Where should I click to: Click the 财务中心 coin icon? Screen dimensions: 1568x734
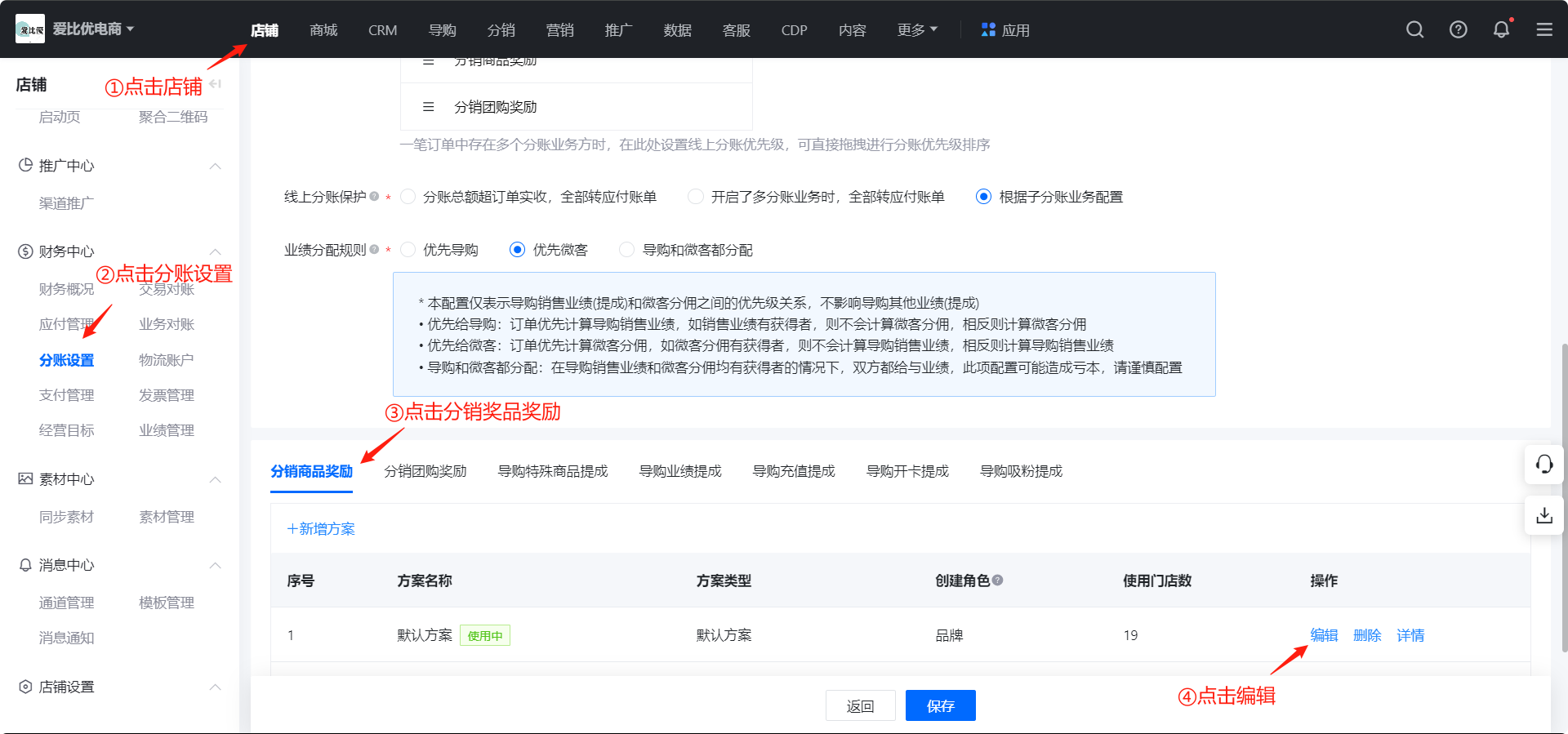click(x=25, y=251)
